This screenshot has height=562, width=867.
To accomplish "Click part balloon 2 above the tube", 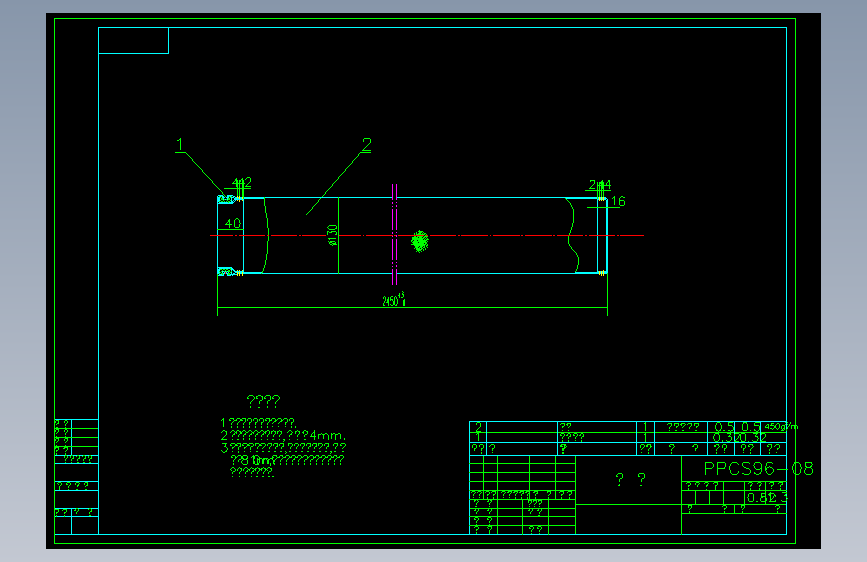I will point(367,145).
